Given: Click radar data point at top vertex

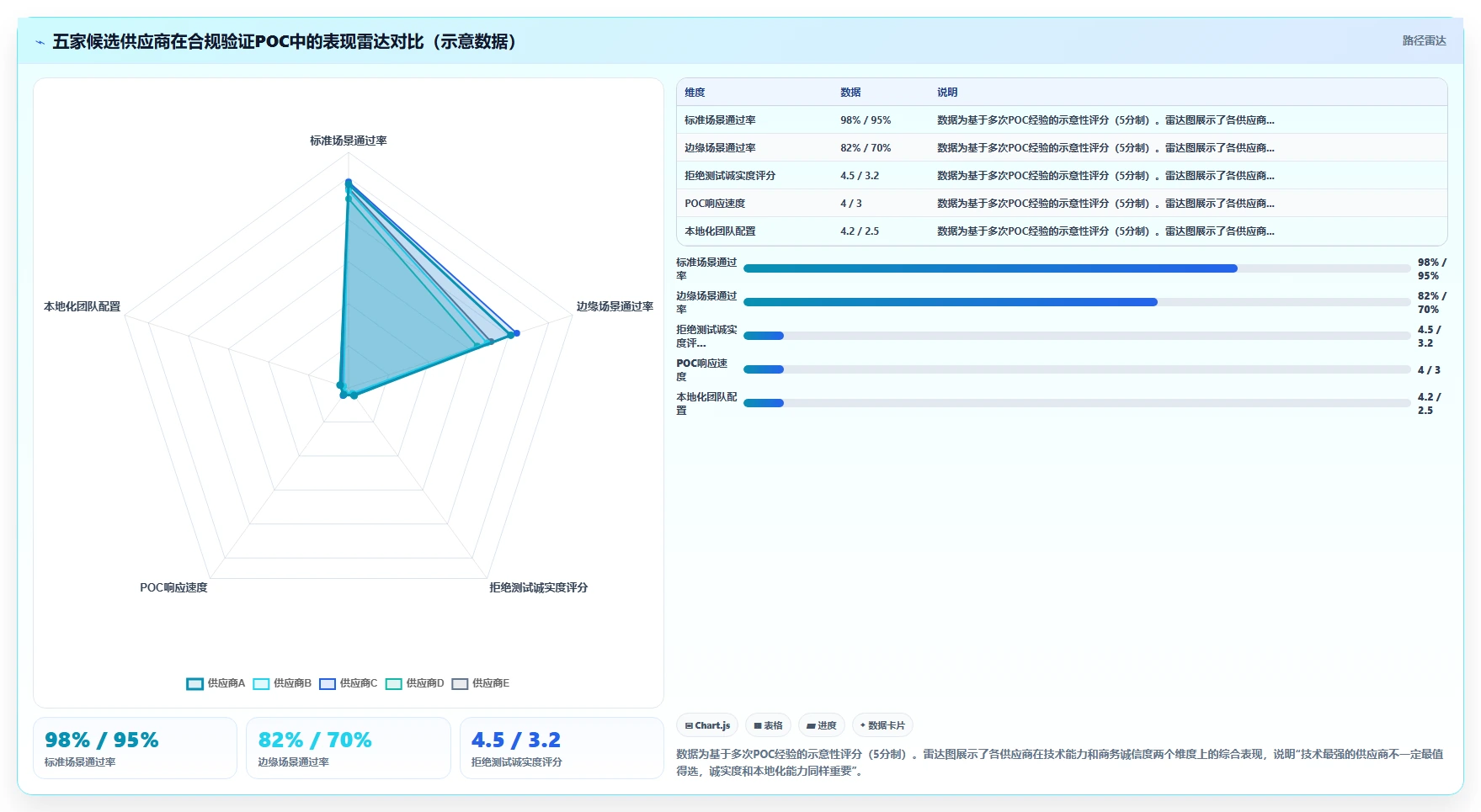Looking at the screenshot, I should point(349,183).
